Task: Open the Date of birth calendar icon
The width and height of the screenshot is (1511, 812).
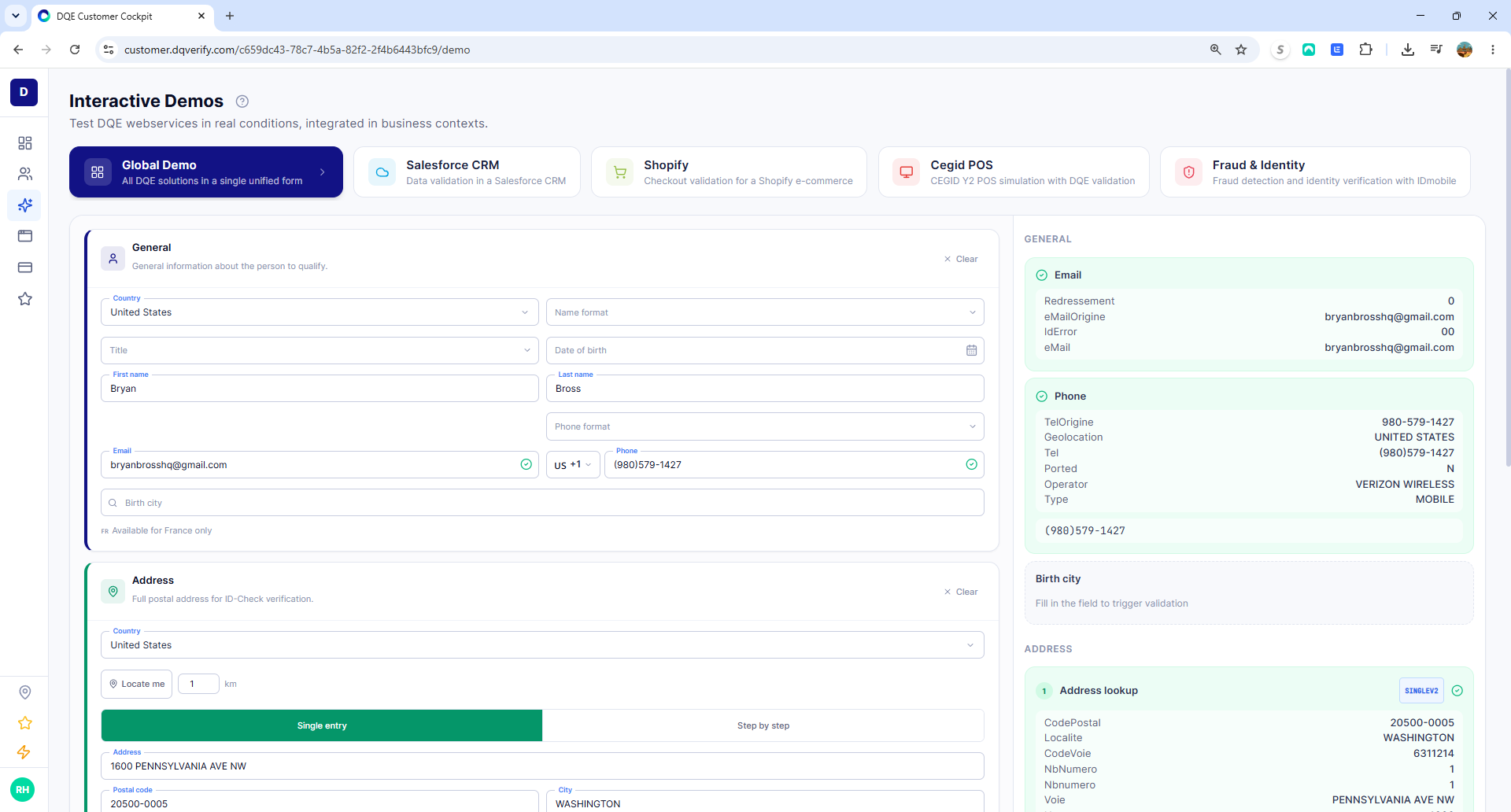Action: point(972,351)
